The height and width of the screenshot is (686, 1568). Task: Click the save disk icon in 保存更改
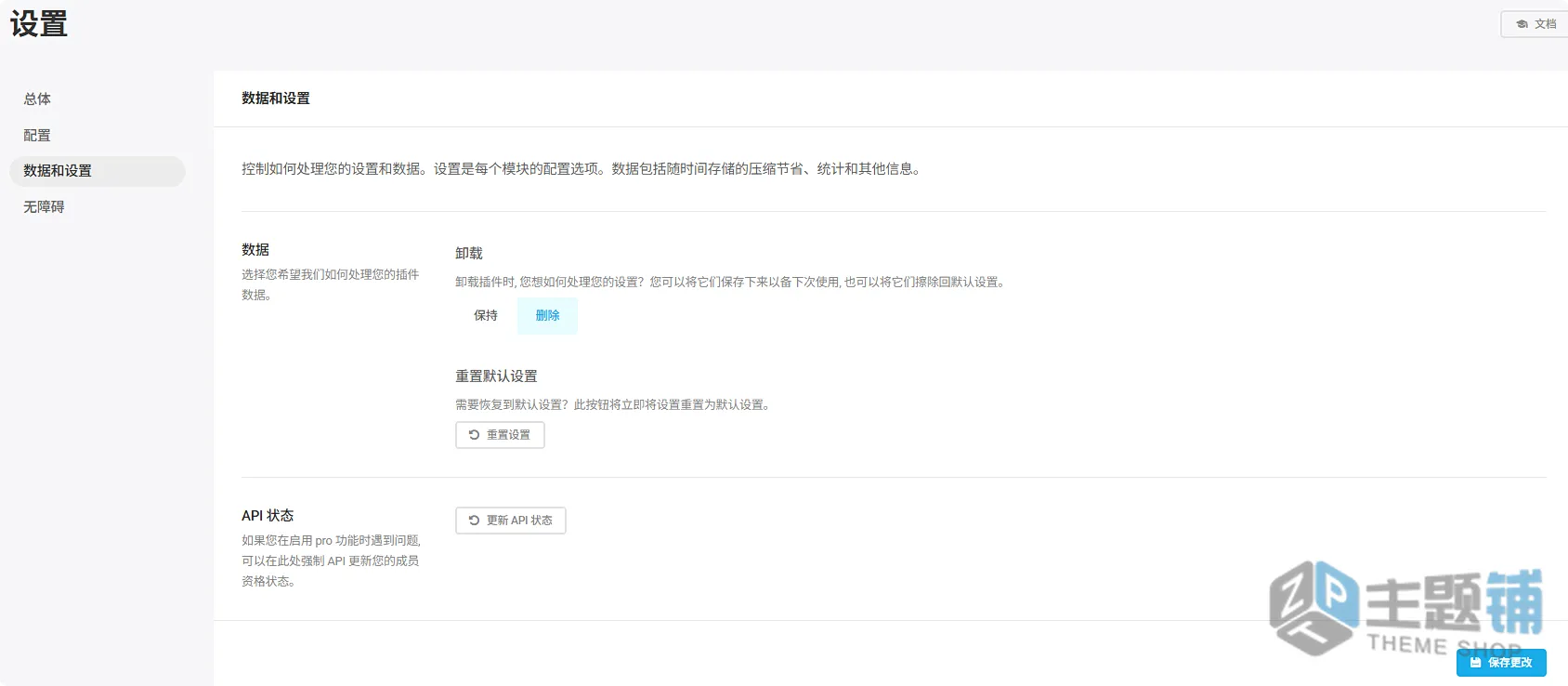point(1475,663)
